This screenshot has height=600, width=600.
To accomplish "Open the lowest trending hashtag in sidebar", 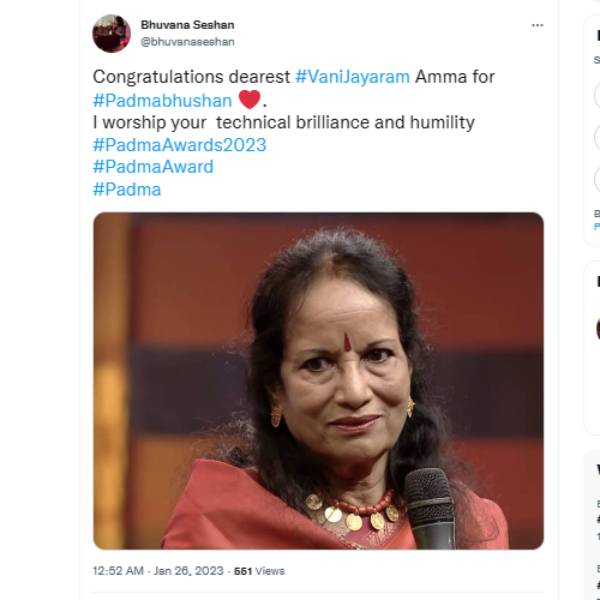I will [x=598, y=584].
